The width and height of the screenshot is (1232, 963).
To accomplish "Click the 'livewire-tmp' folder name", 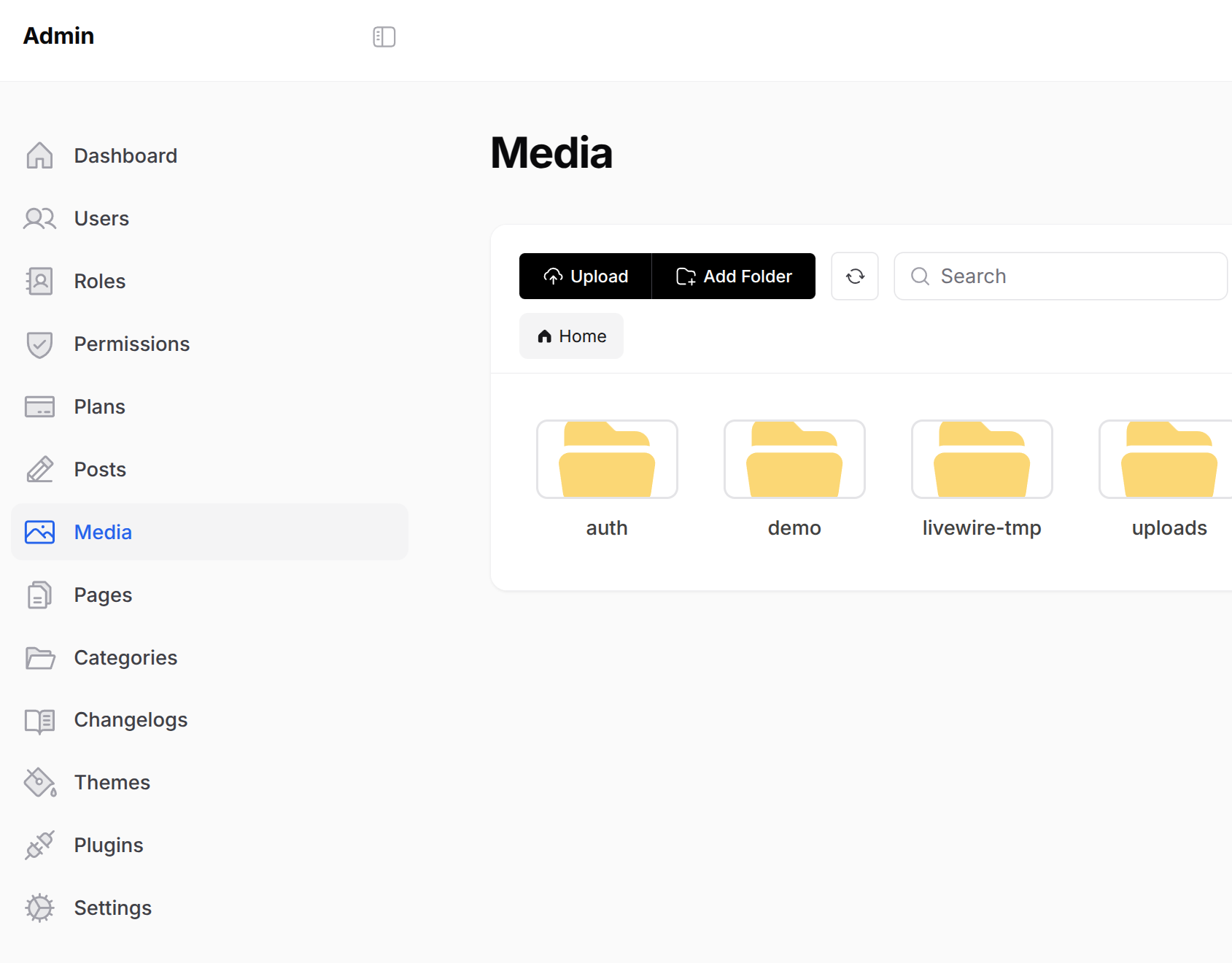I will [x=982, y=527].
